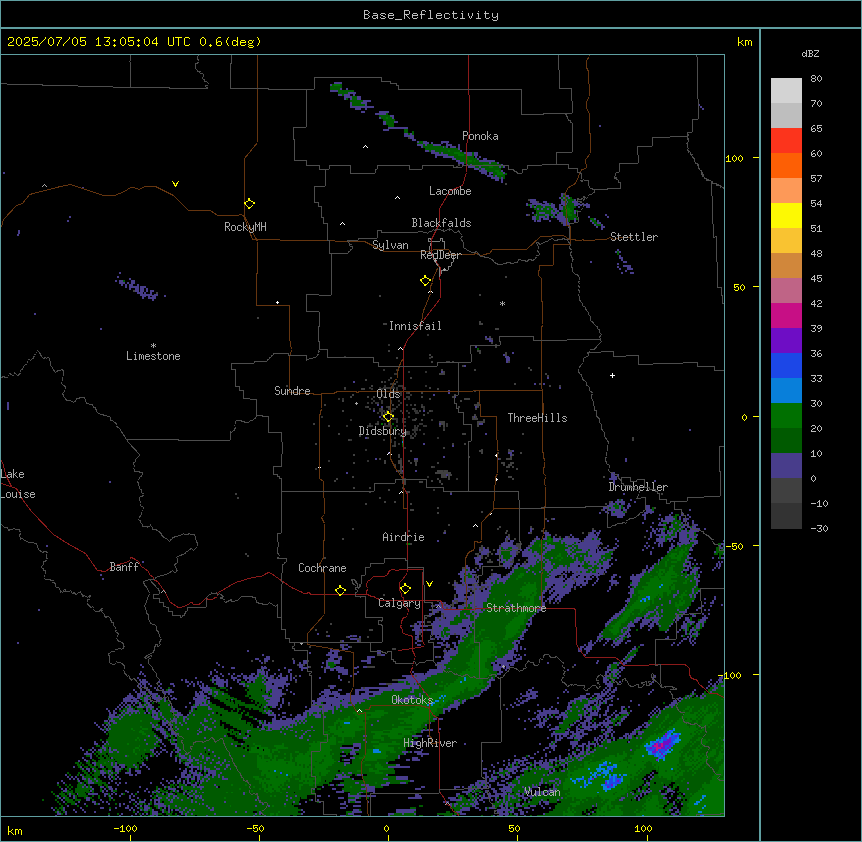Click the Banff label
Screen dimensions: 862x842
click(x=124, y=567)
